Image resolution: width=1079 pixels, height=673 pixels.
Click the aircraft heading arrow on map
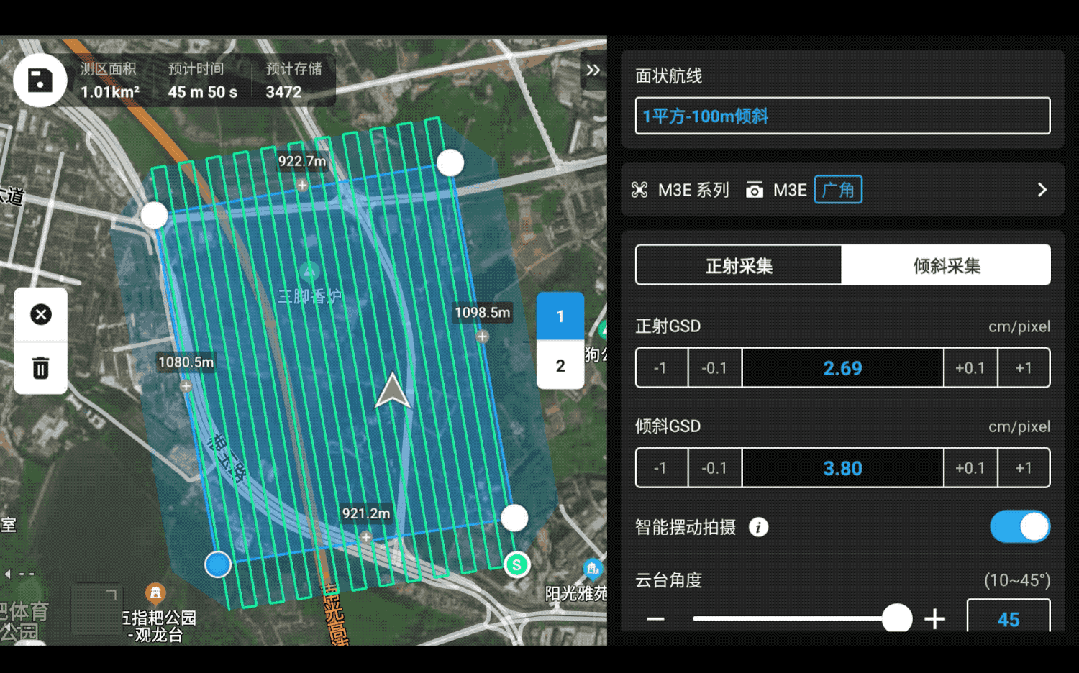click(393, 392)
